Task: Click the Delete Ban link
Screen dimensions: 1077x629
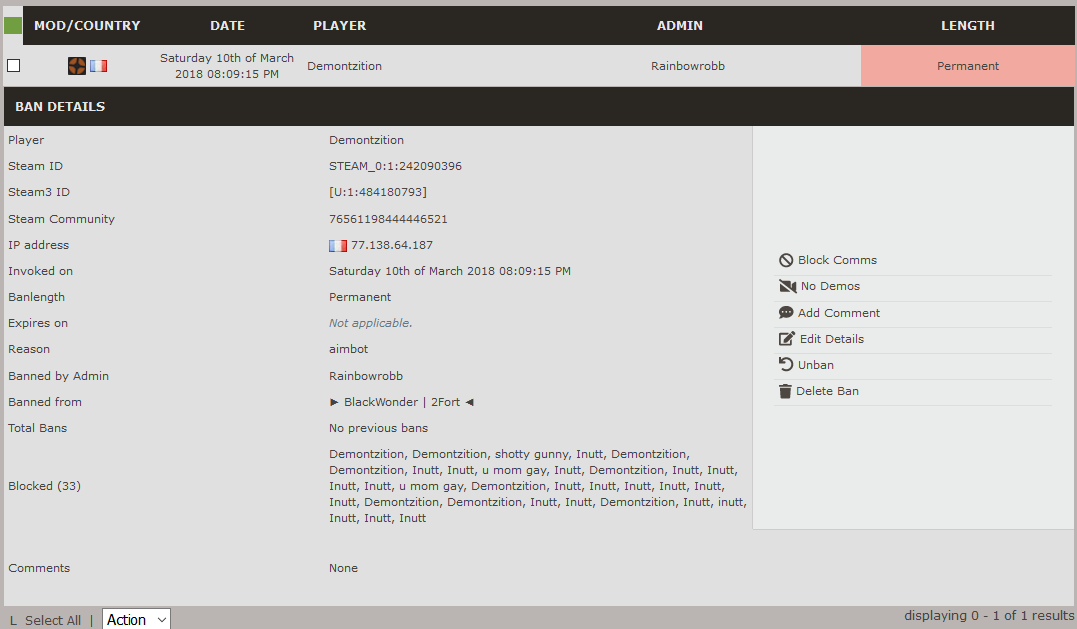Action: click(x=827, y=391)
